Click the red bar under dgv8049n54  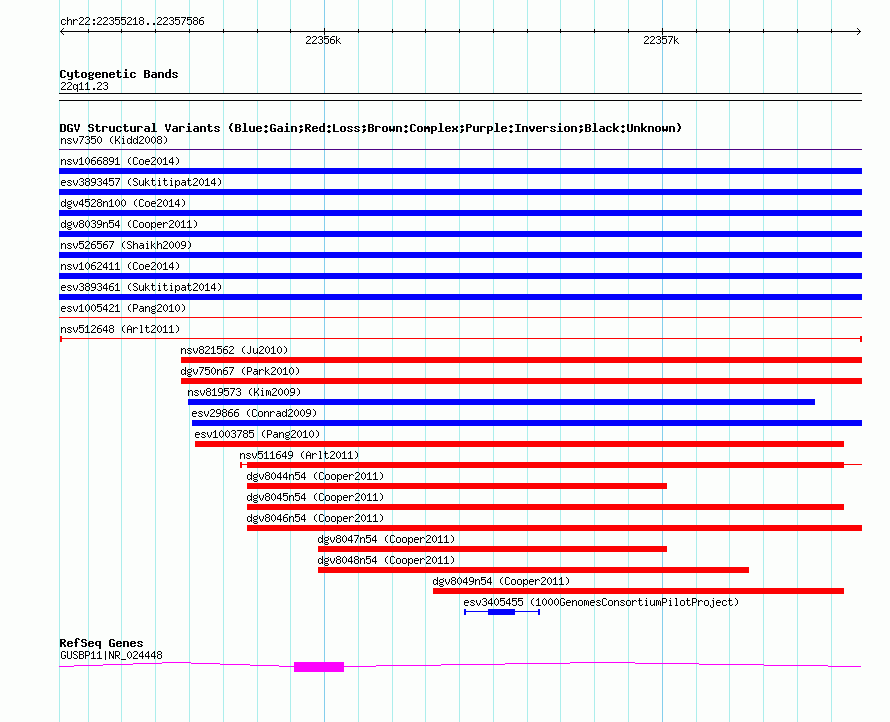[x=639, y=591]
